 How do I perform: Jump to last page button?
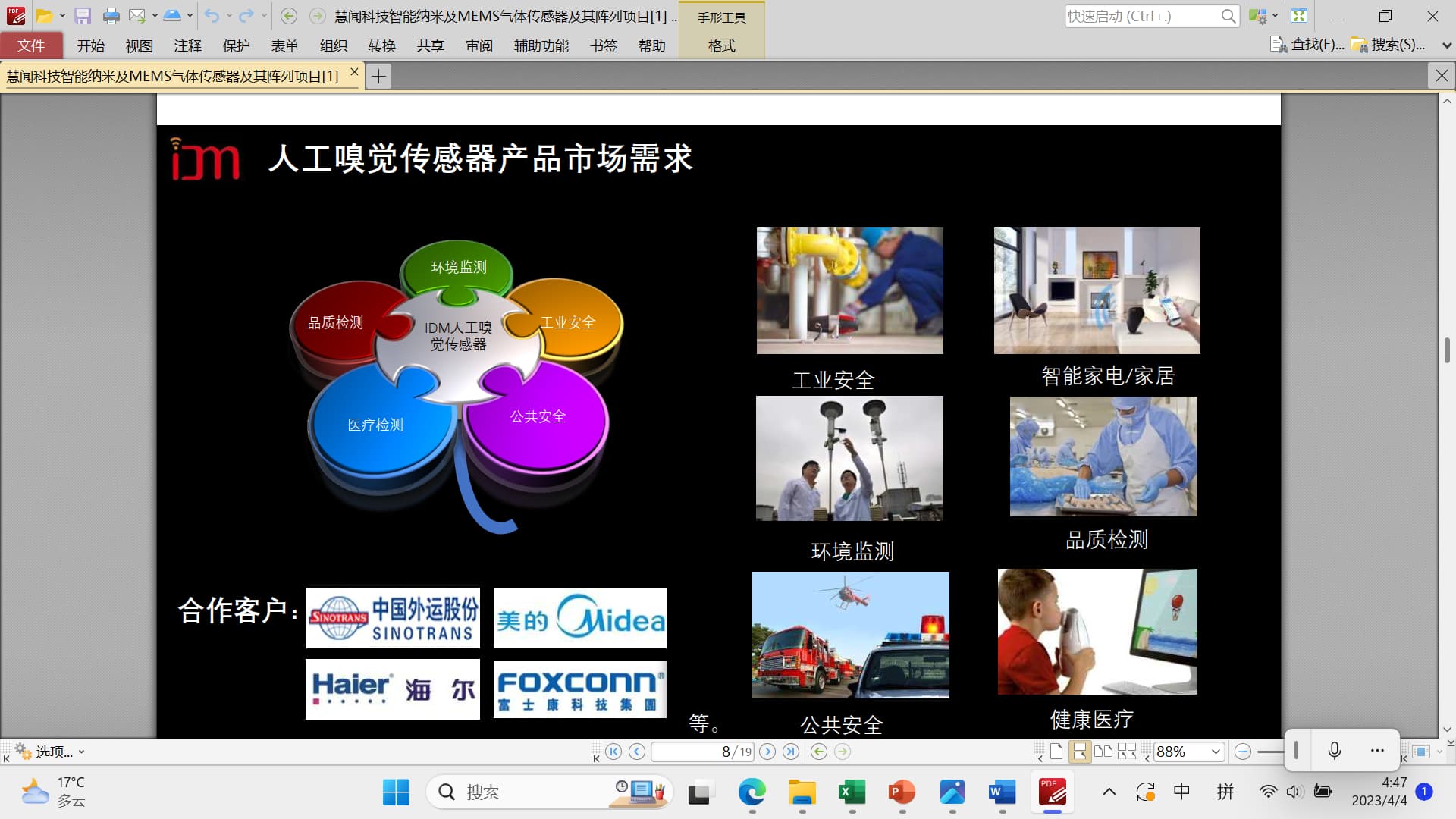[791, 752]
